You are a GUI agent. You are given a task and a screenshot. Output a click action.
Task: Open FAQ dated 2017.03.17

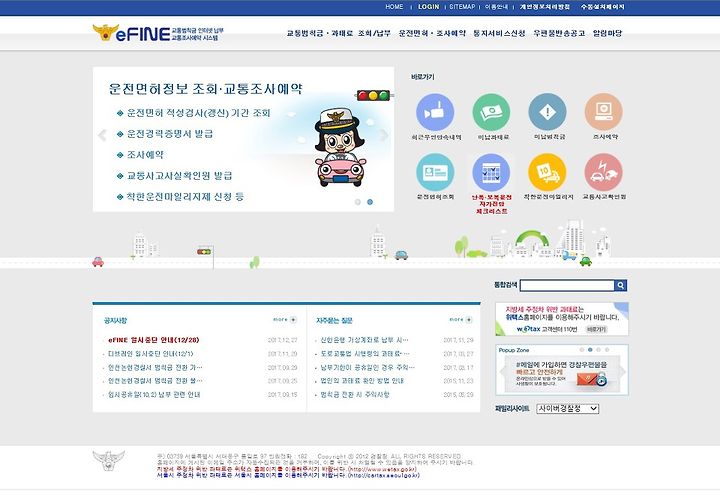367,368
